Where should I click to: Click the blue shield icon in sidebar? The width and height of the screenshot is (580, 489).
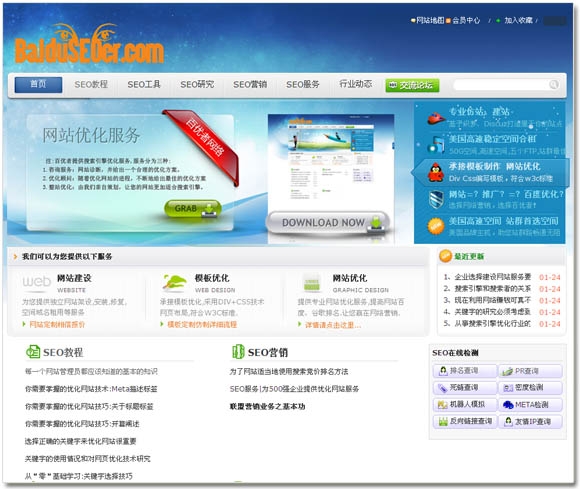tap(436, 200)
